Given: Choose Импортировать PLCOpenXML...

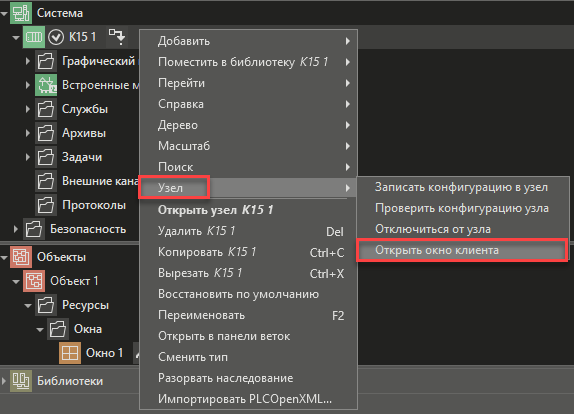Looking at the screenshot, I should (248, 399).
